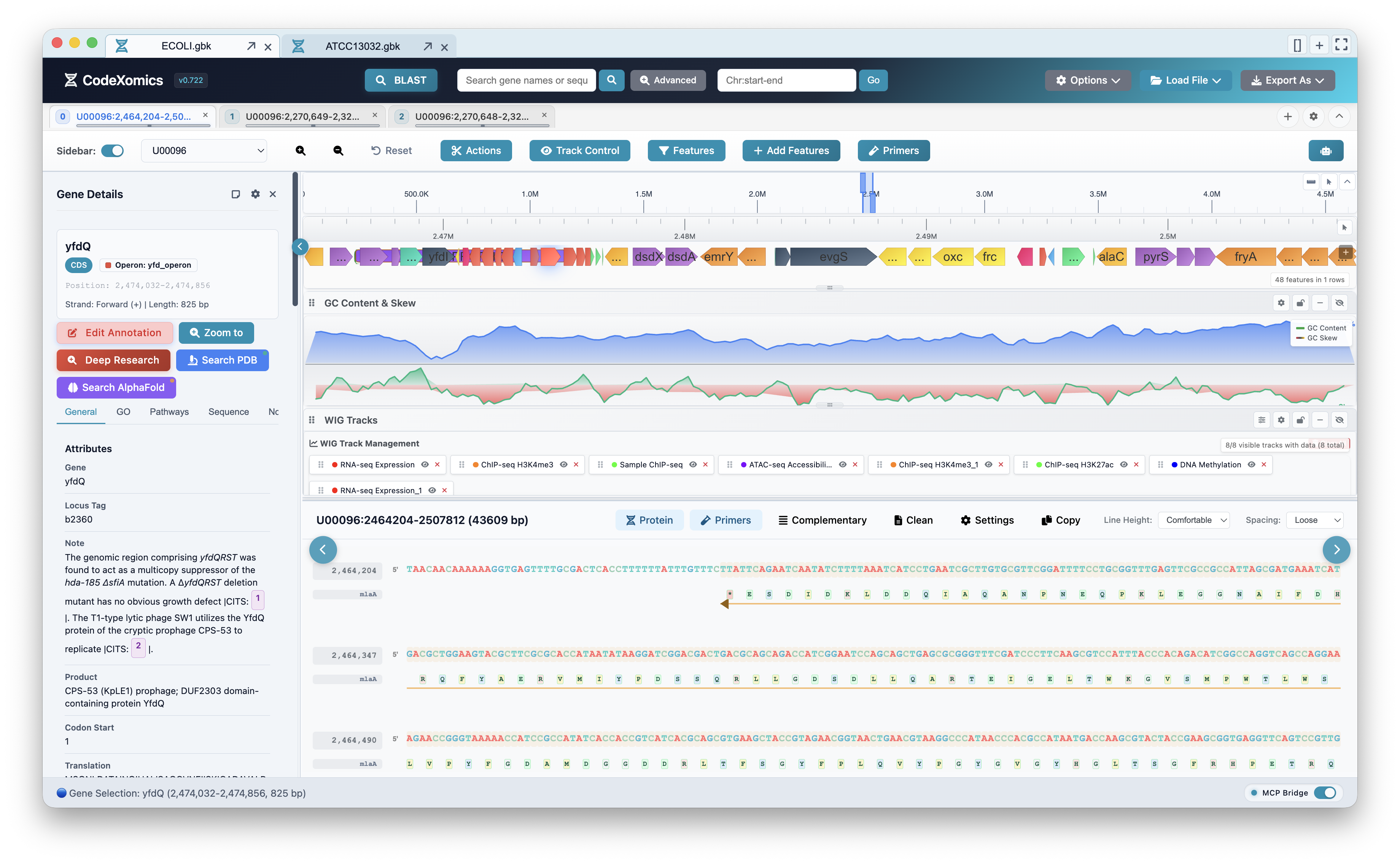Collapse sidebar with the left arrow circle
Viewport: 1400px width, 864px height.
tap(300, 247)
